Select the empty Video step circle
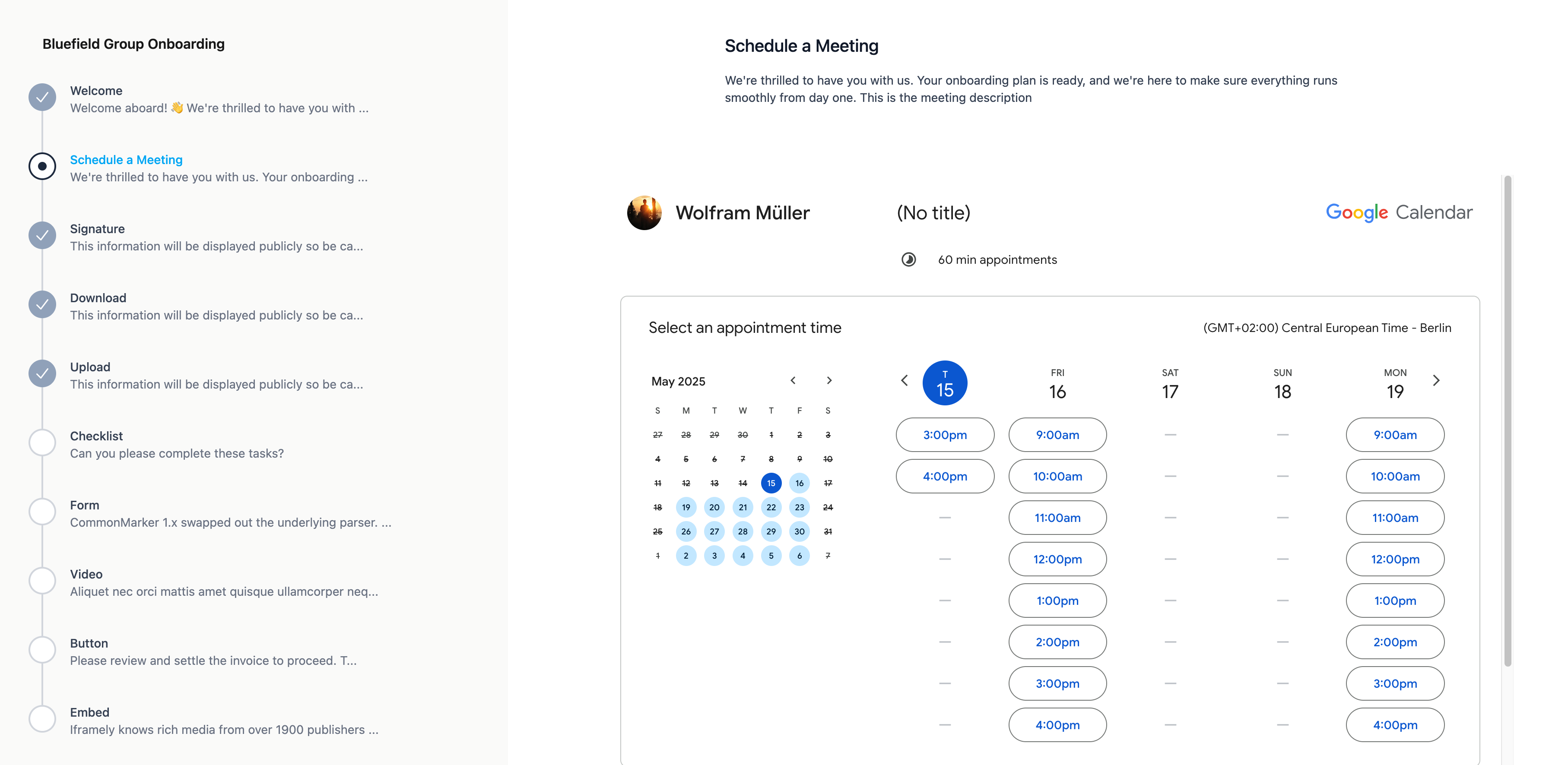1568x765 pixels. 42,581
